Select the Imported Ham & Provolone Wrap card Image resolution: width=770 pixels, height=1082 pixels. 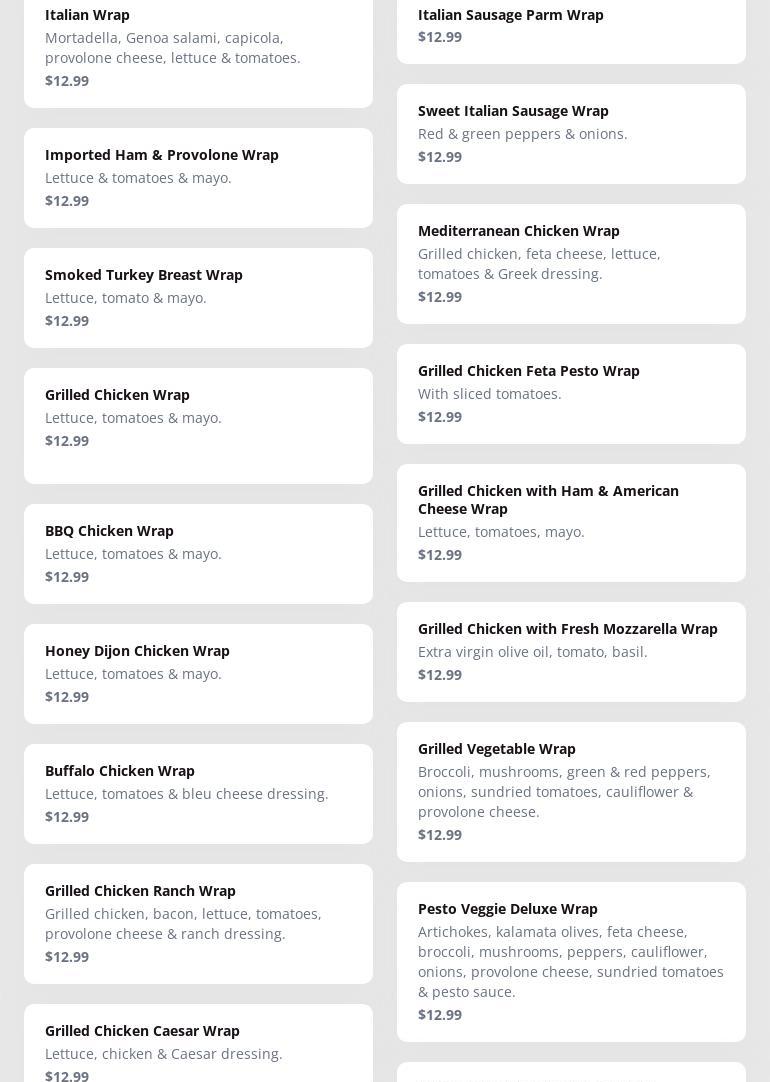tap(198, 178)
